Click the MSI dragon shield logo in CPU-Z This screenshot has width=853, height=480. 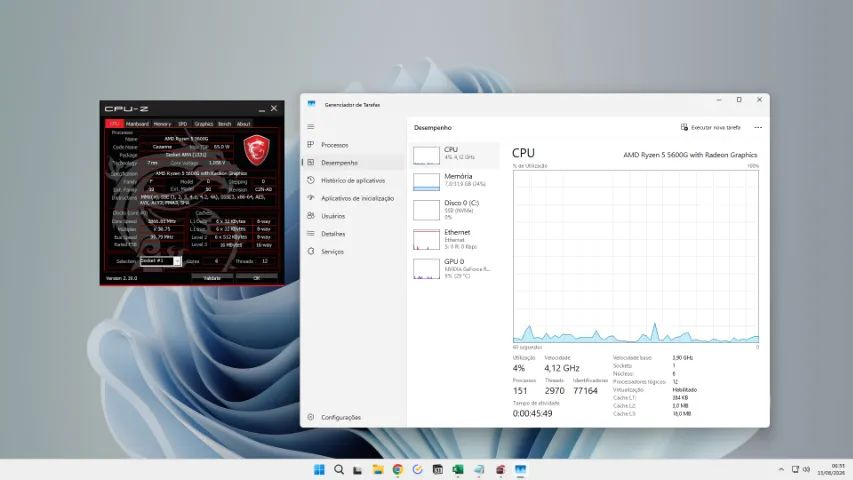coord(256,150)
